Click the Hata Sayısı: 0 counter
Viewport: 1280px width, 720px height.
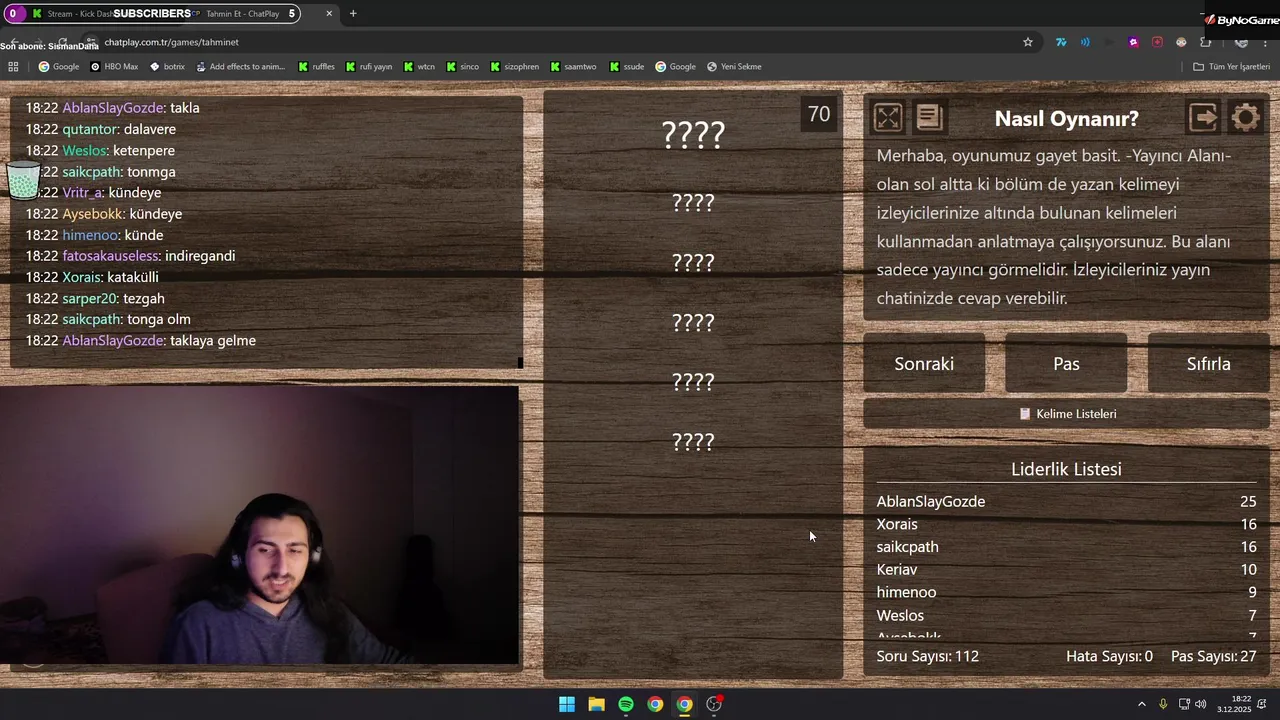coord(1109,657)
